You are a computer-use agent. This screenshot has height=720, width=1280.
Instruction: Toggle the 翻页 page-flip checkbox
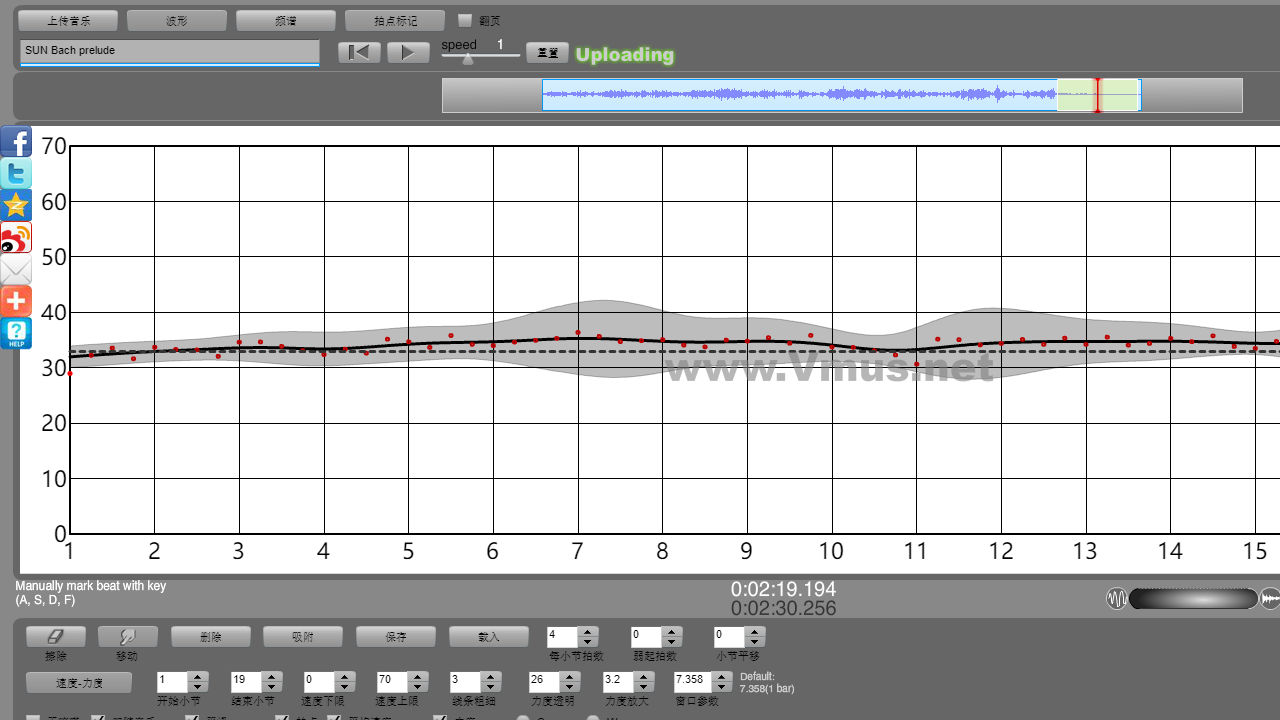click(x=464, y=20)
